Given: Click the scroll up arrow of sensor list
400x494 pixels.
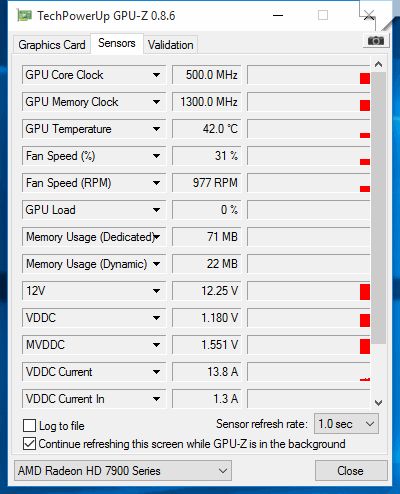Looking at the screenshot, I should click(x=378, y=64).
